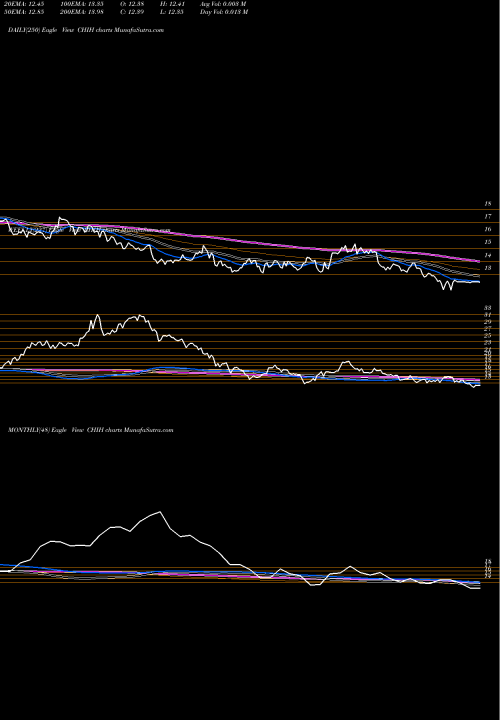Click the 'Day Vol' reading

[x=224, y=12]
